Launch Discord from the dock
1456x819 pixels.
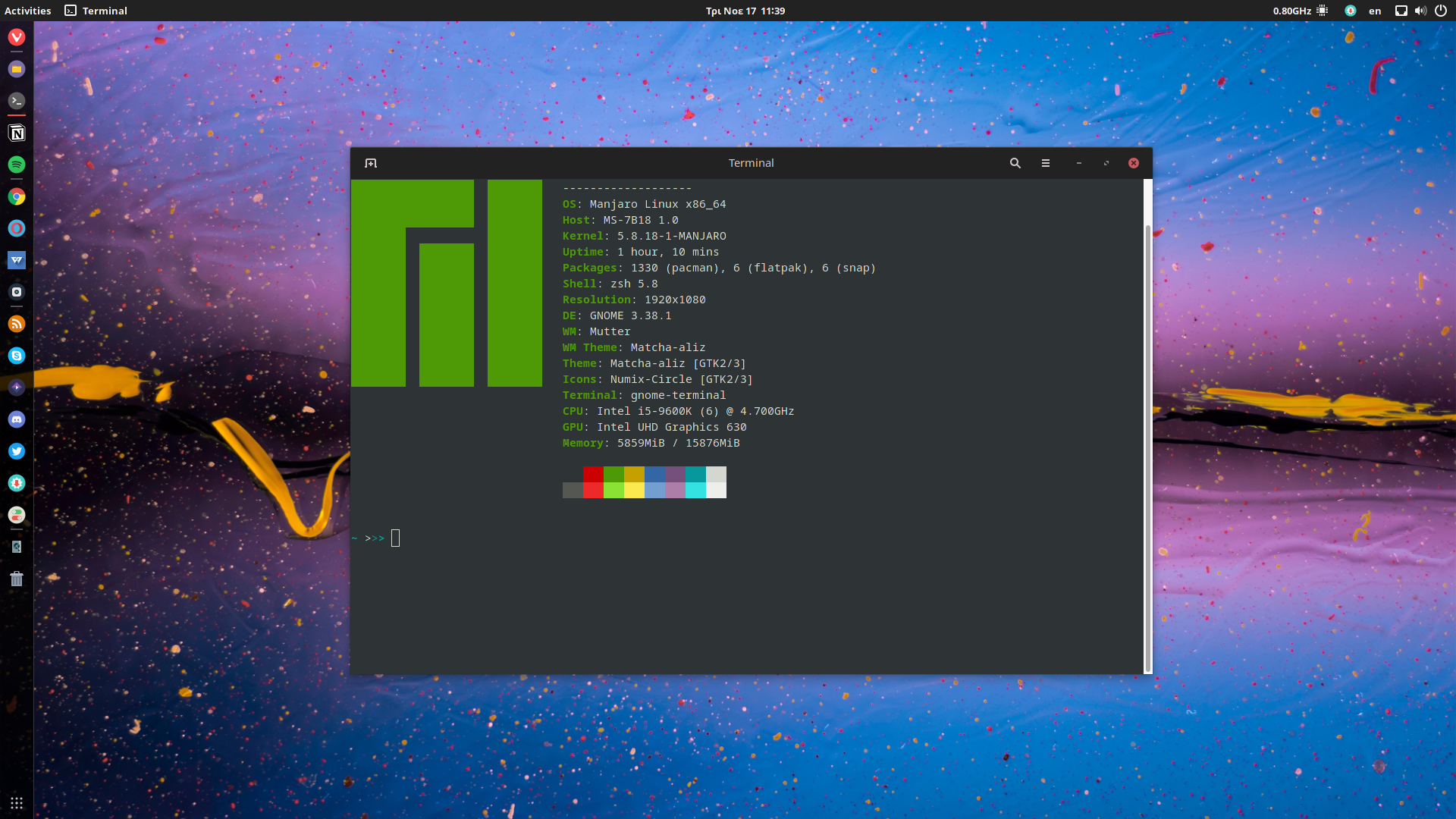click(x=17, y=419)
